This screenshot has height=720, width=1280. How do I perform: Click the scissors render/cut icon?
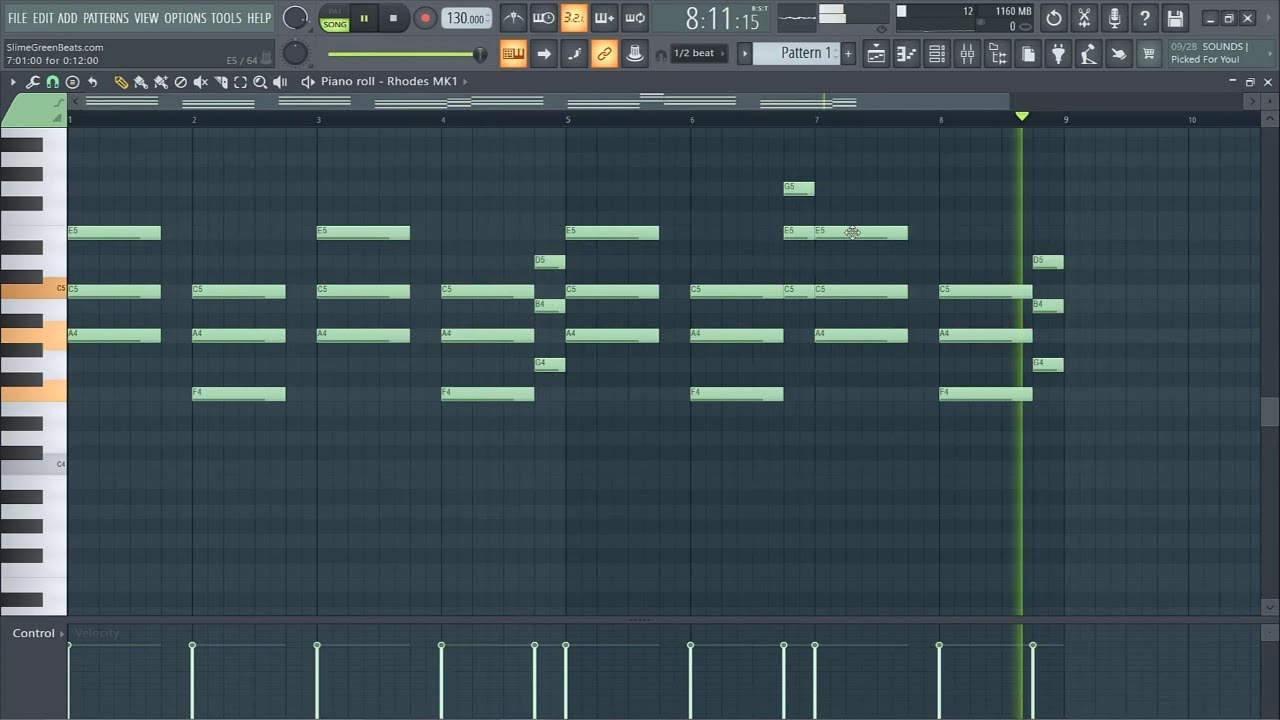click(1084, 18)
